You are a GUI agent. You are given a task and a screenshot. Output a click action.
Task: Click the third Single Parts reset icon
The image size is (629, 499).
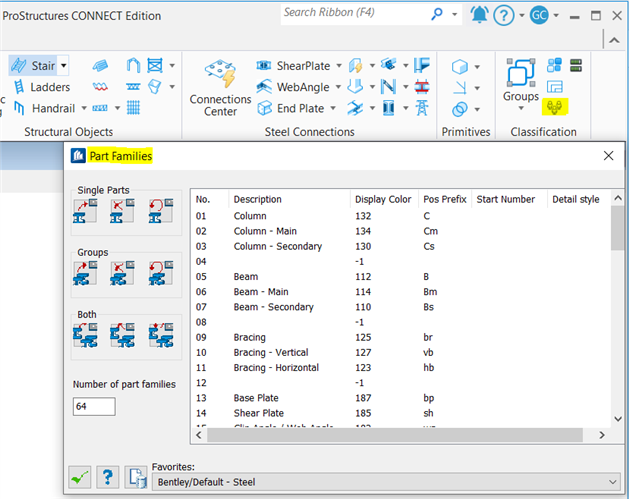pyautogui.click(x=161, y=211)
